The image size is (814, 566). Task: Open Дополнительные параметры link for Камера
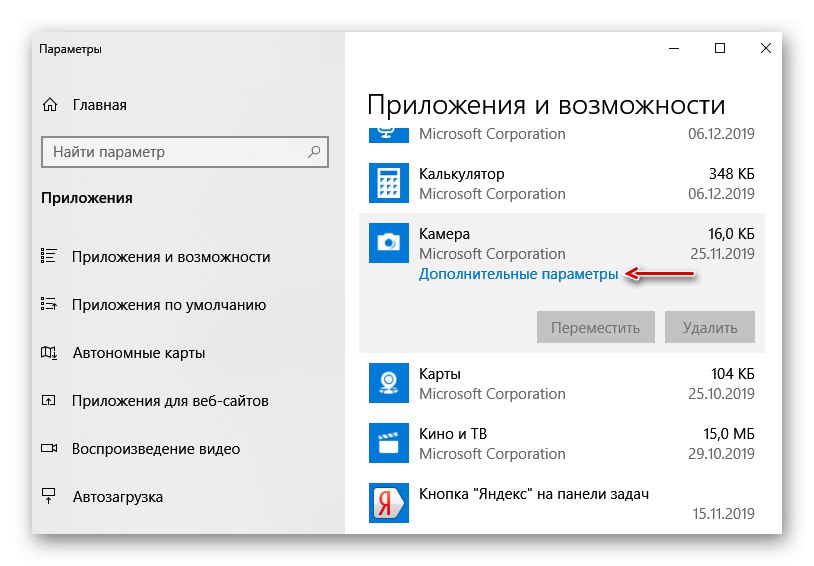point(518,274)
